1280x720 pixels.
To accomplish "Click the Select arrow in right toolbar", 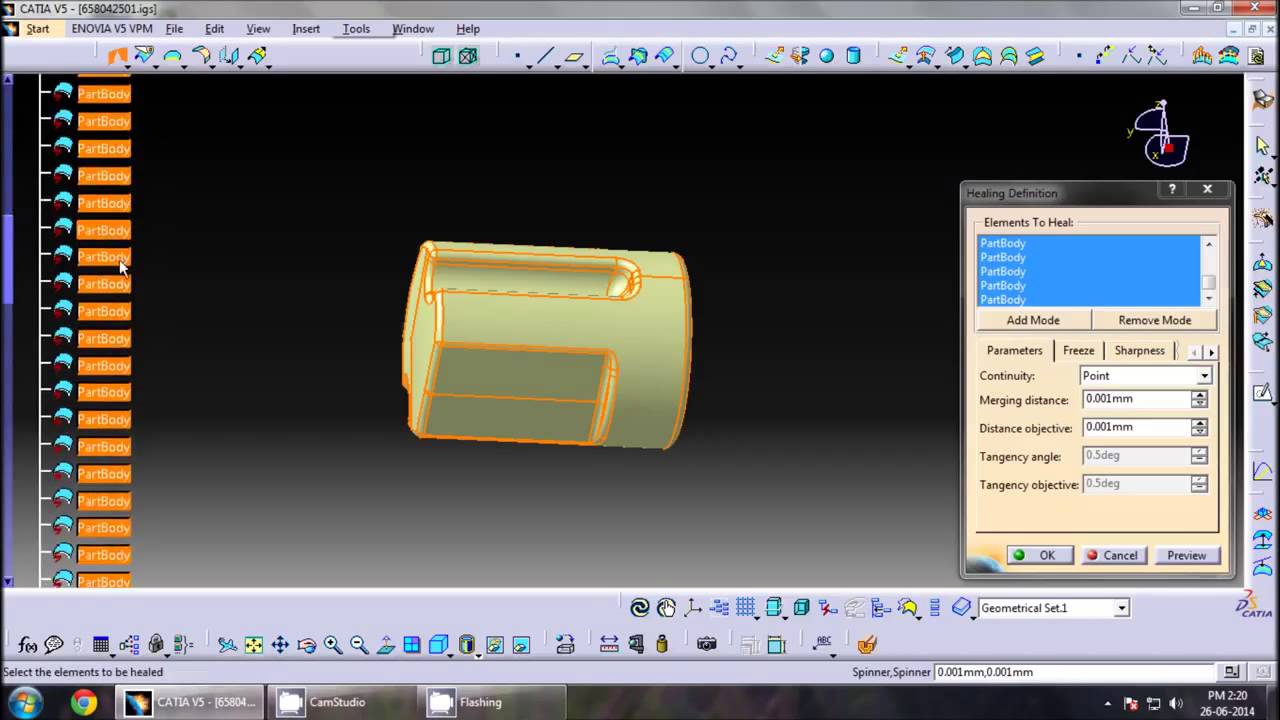I will [x=1262, y=146].
